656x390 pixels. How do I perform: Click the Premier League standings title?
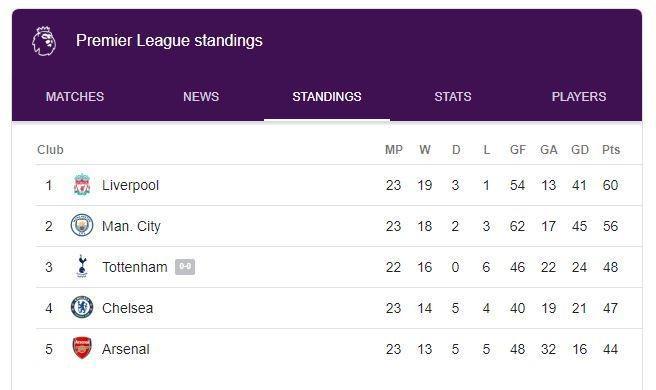169,41
